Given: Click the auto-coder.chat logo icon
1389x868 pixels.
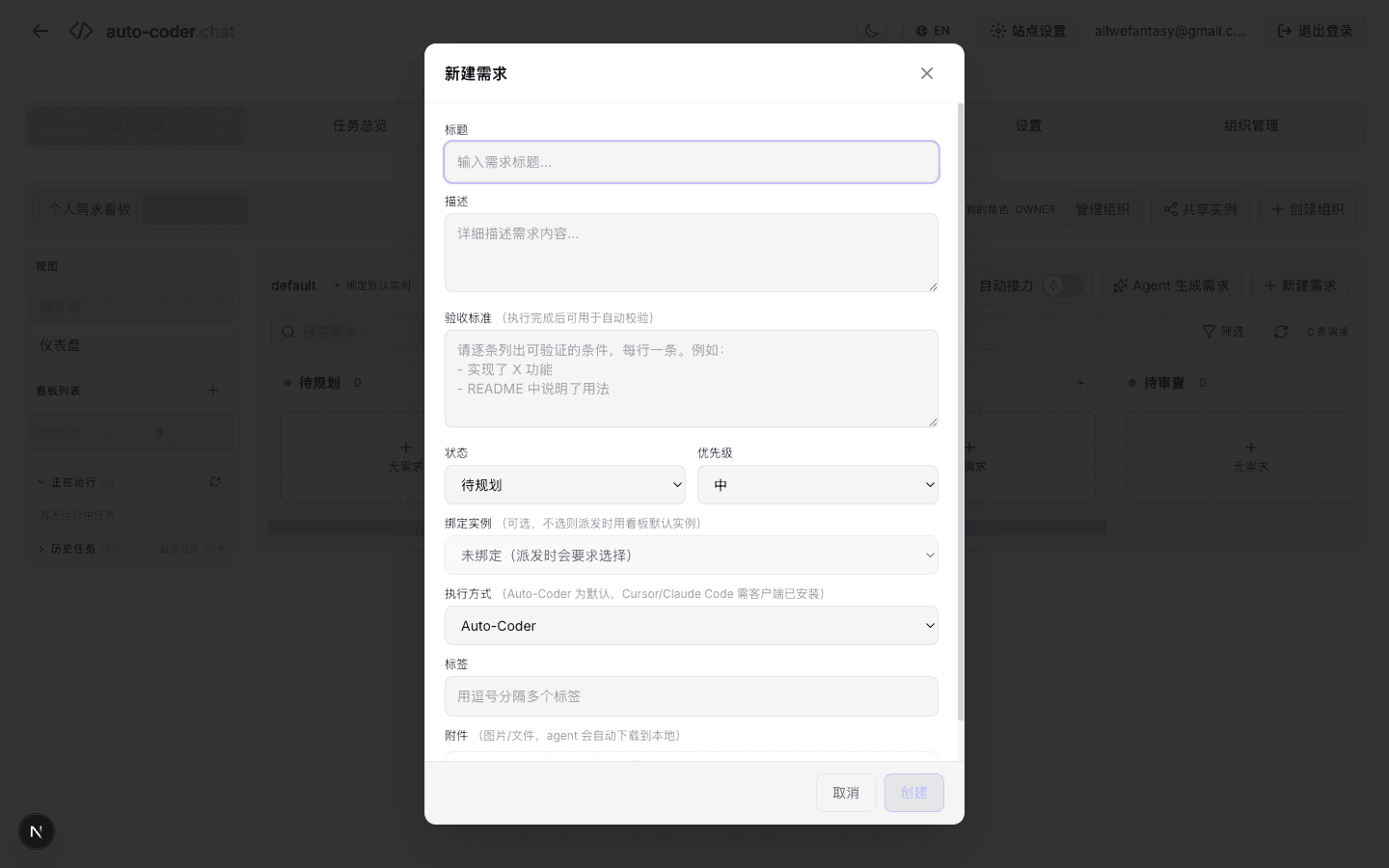Looking at the screenshot, I should (81, 30).
